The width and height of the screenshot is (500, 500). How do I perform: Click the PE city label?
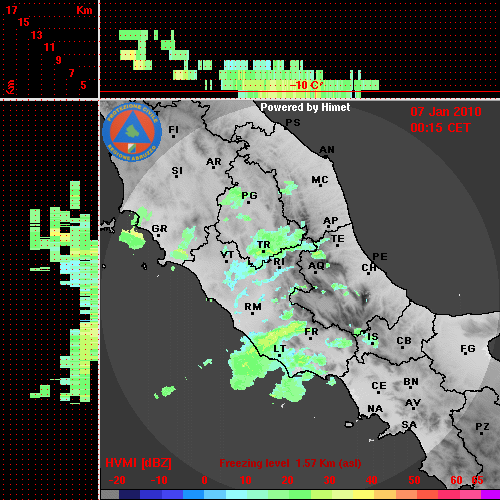point(380,257)
